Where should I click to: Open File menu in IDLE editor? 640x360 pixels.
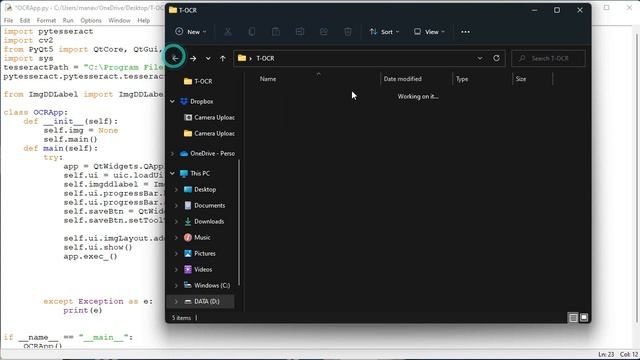tap(8, 20)
